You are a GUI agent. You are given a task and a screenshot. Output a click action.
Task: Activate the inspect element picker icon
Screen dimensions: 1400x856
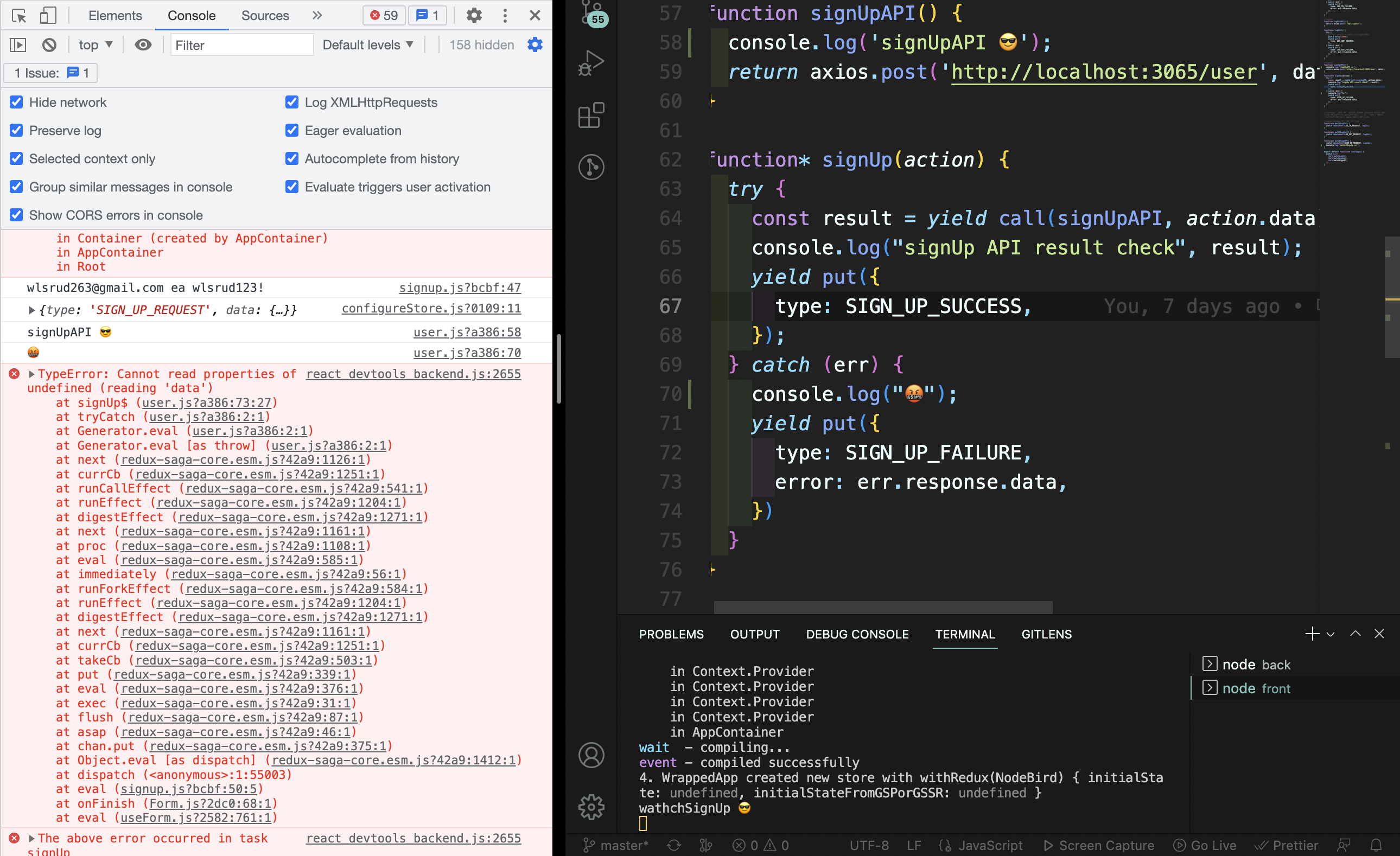[x=19, y=15]
